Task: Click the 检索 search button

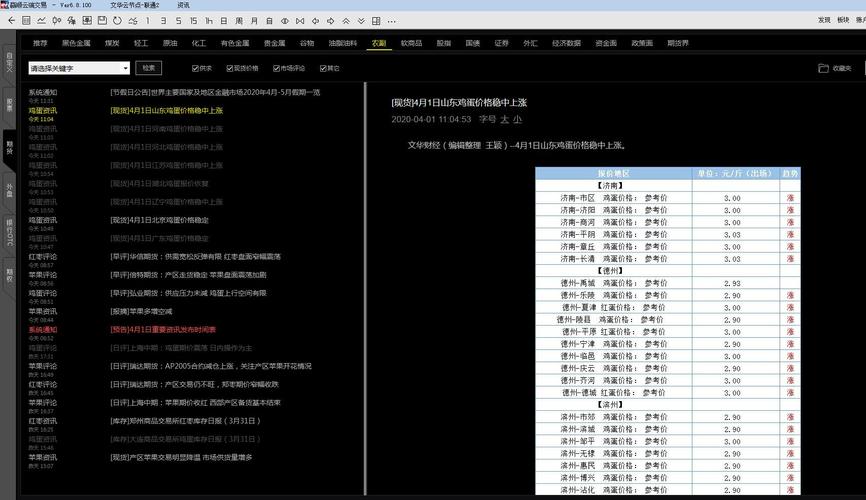Action: point(149,68)
